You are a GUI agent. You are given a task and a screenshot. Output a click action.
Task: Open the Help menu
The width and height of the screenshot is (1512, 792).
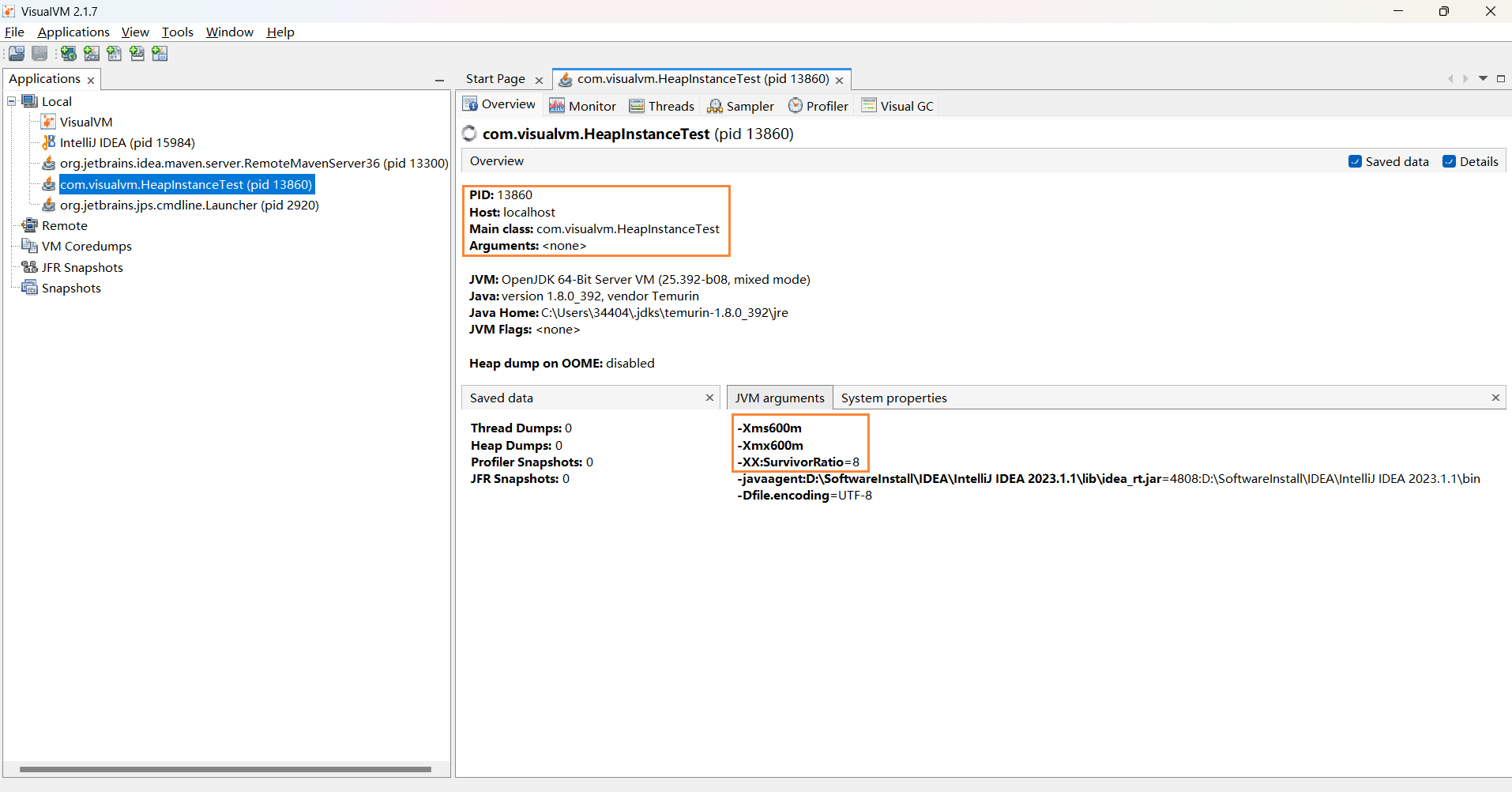coord(280,32)
